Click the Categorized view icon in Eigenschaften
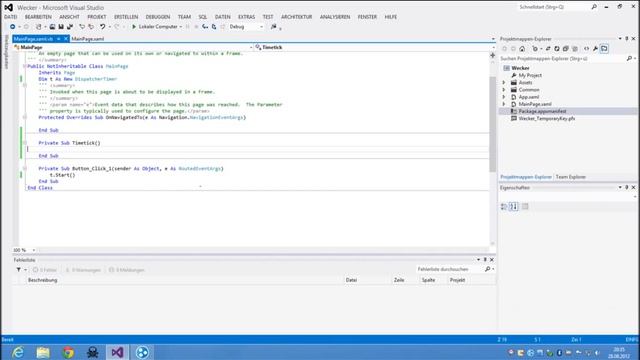The width and height of the screenshot is (640, 360). tap(504, 207)
